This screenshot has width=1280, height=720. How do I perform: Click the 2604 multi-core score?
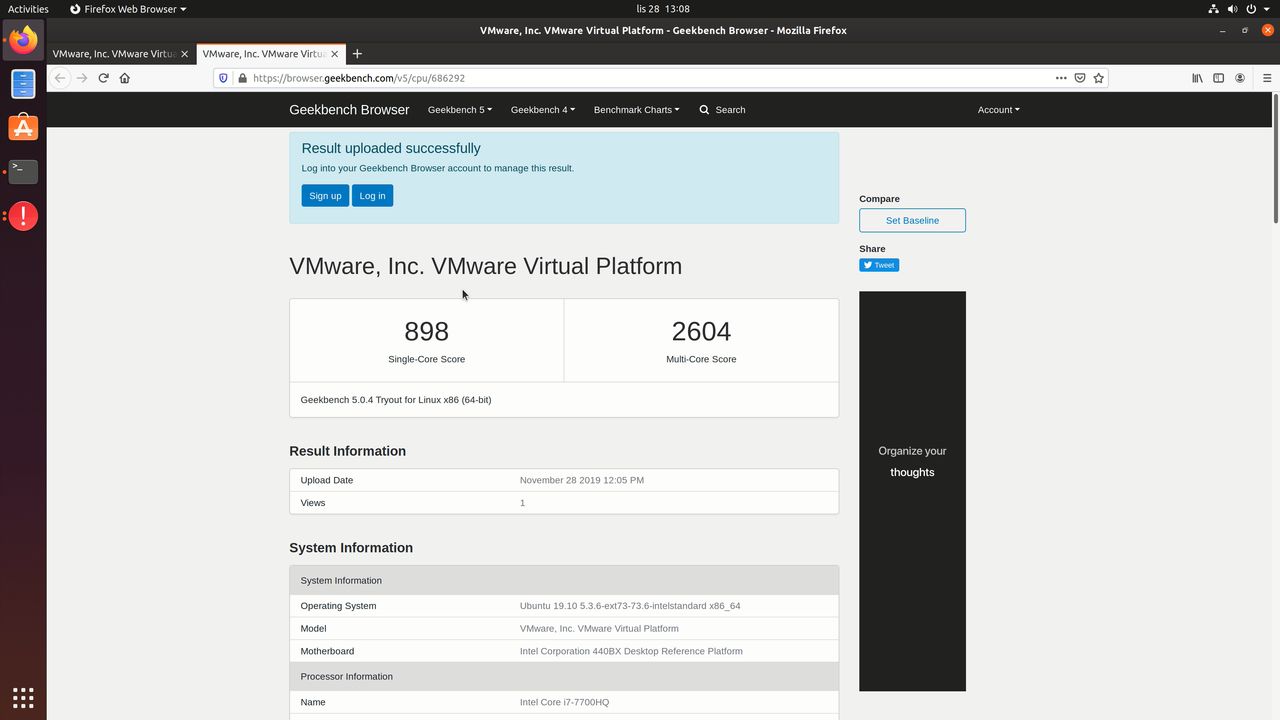pyautogui.click(x=701, y=331)
